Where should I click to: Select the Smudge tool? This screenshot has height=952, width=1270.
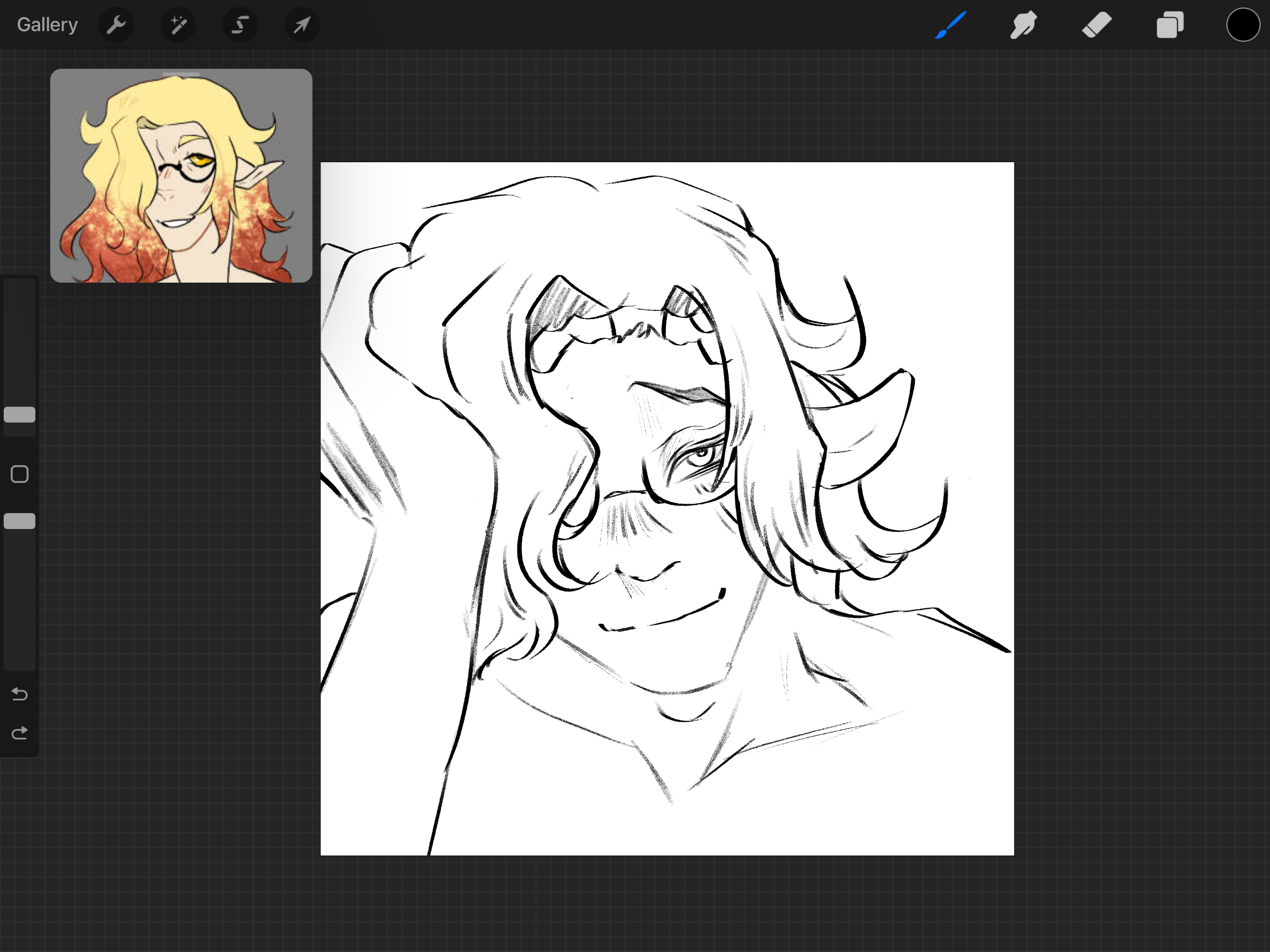click(1024, 25)
